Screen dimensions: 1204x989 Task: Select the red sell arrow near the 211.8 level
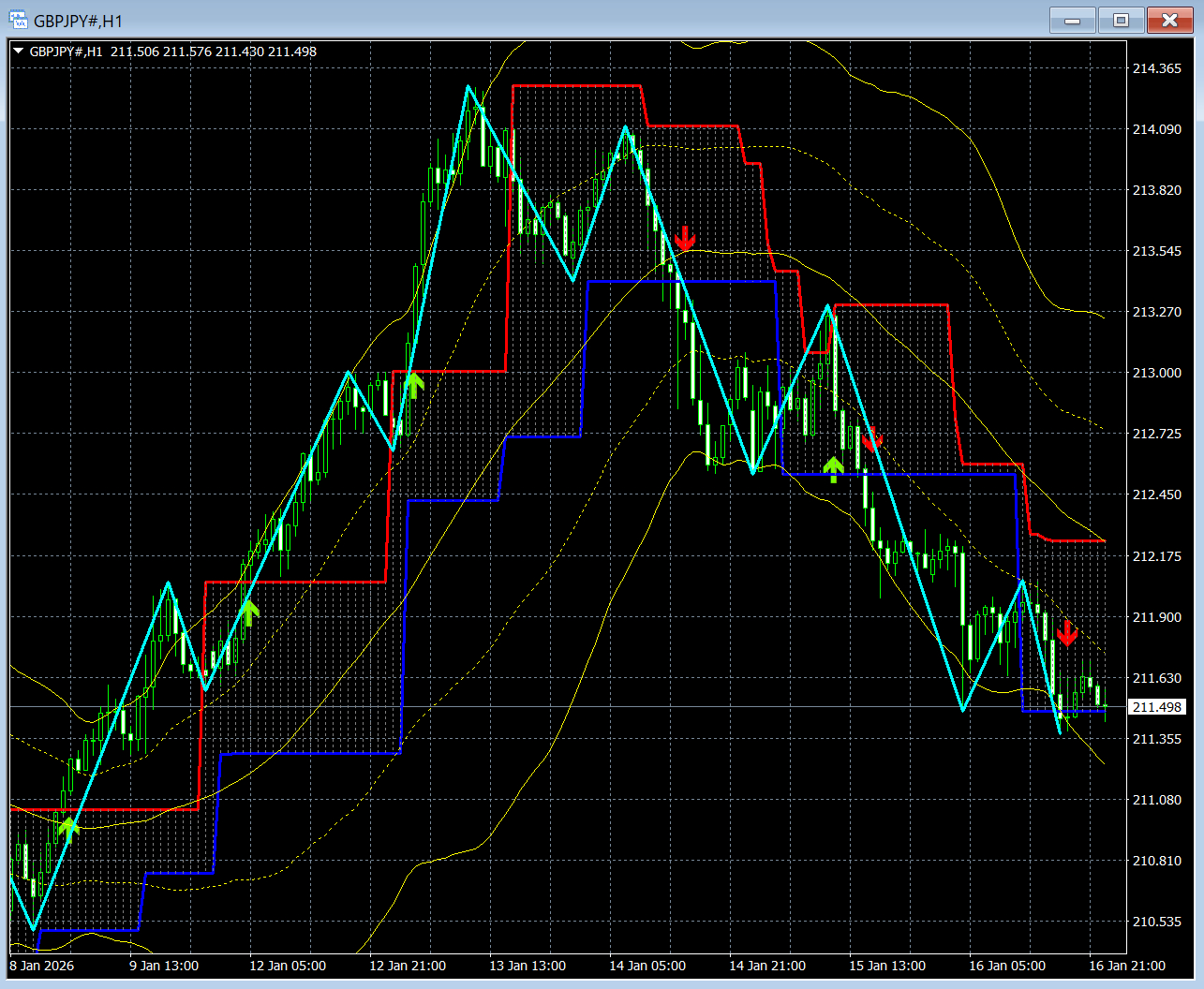point(1067,633)
